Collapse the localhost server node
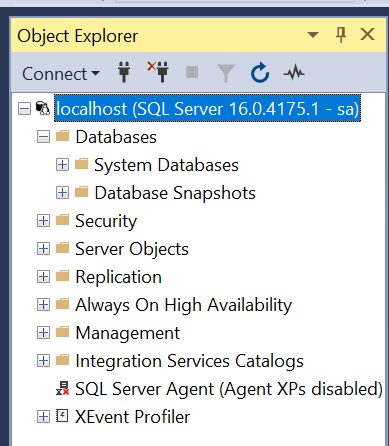The width and height of the screenshot is (389, 446). pyautogui.click(x=24, y=109)
